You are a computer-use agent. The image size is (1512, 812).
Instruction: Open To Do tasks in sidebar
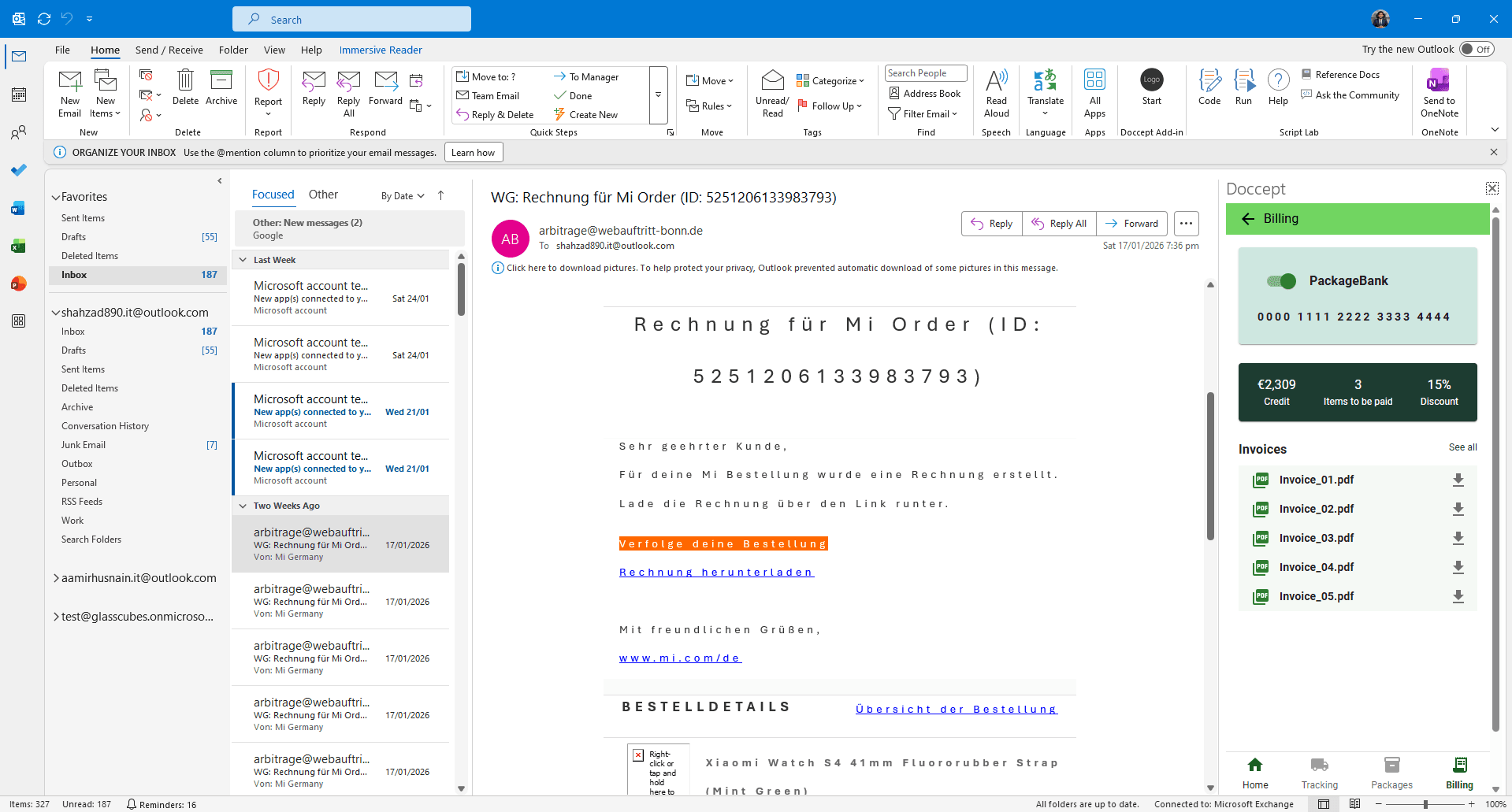pyautogui.click(x=19, y=170)
